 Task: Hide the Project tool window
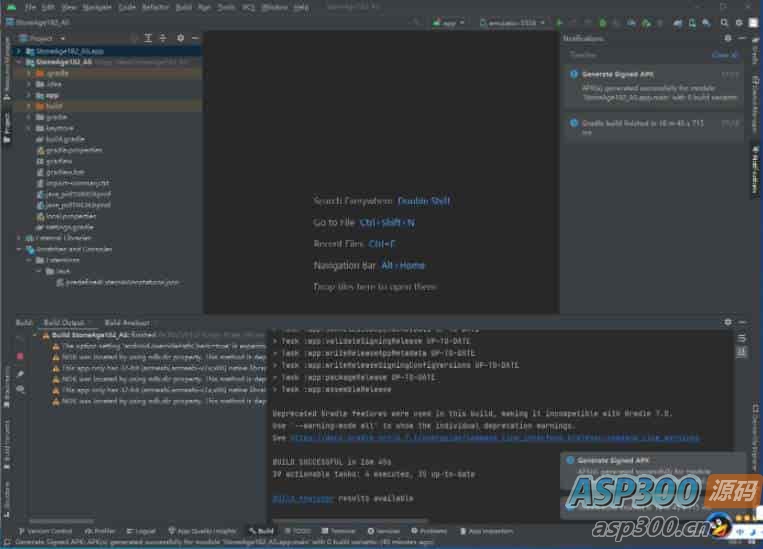pos(196,38)
